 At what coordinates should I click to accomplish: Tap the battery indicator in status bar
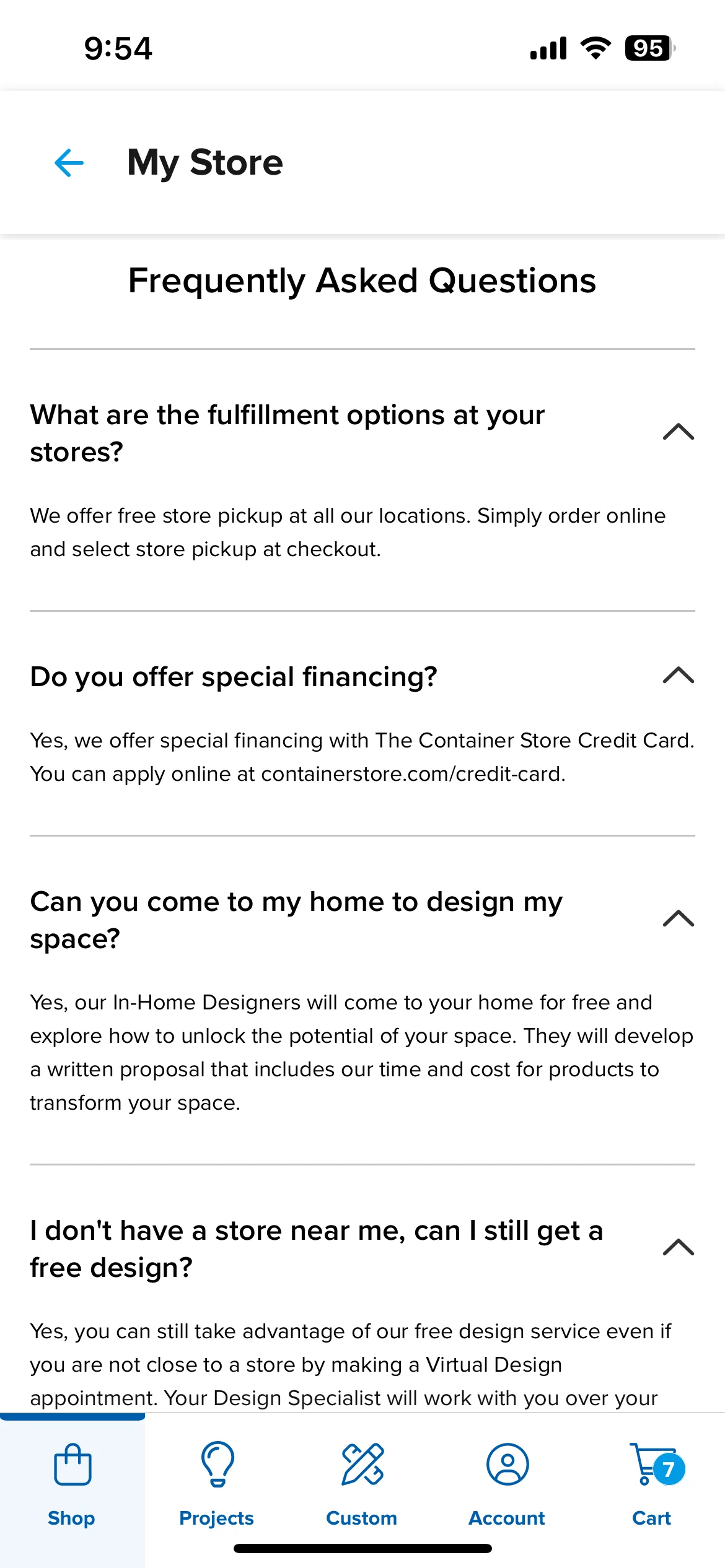[x=649, y=48]
